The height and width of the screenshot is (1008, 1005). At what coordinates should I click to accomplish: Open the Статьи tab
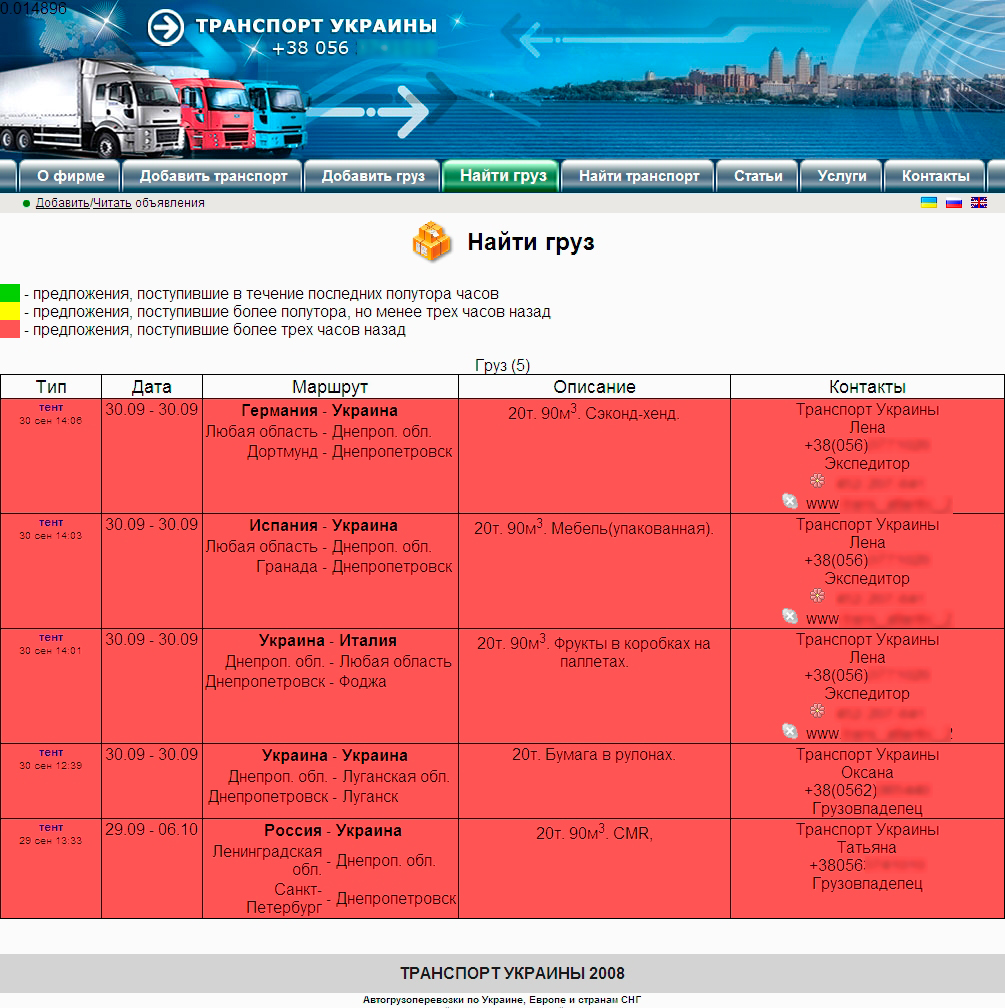pos(758,176)
